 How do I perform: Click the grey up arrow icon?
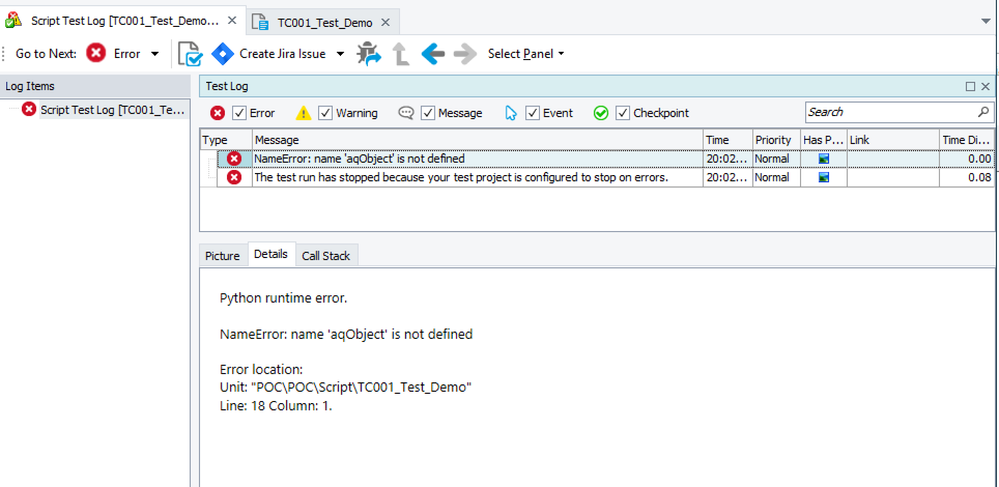point(401,54)
